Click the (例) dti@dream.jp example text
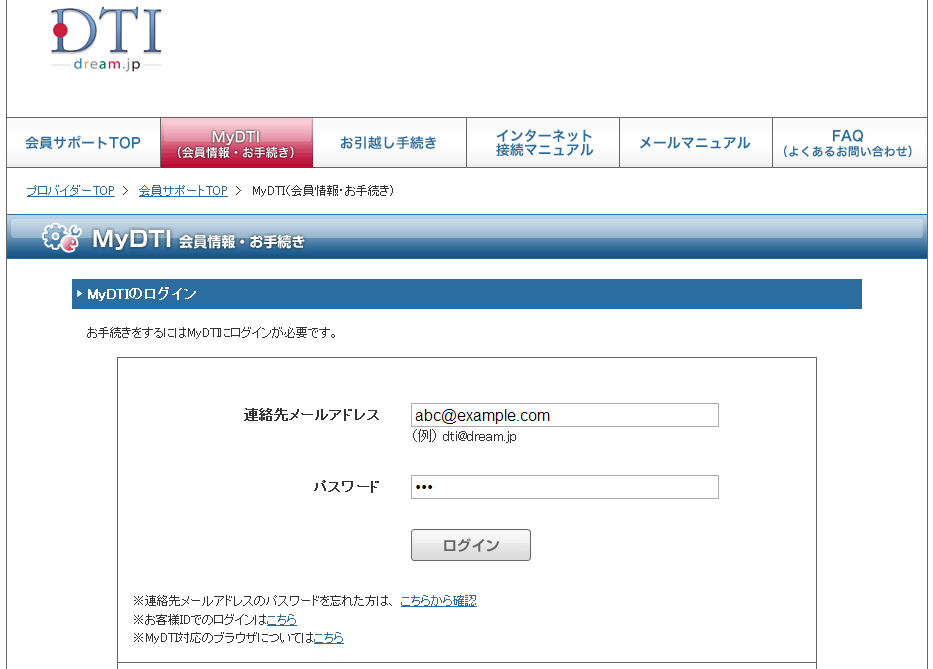Screen dimensions: 933x669 point(464,436)
